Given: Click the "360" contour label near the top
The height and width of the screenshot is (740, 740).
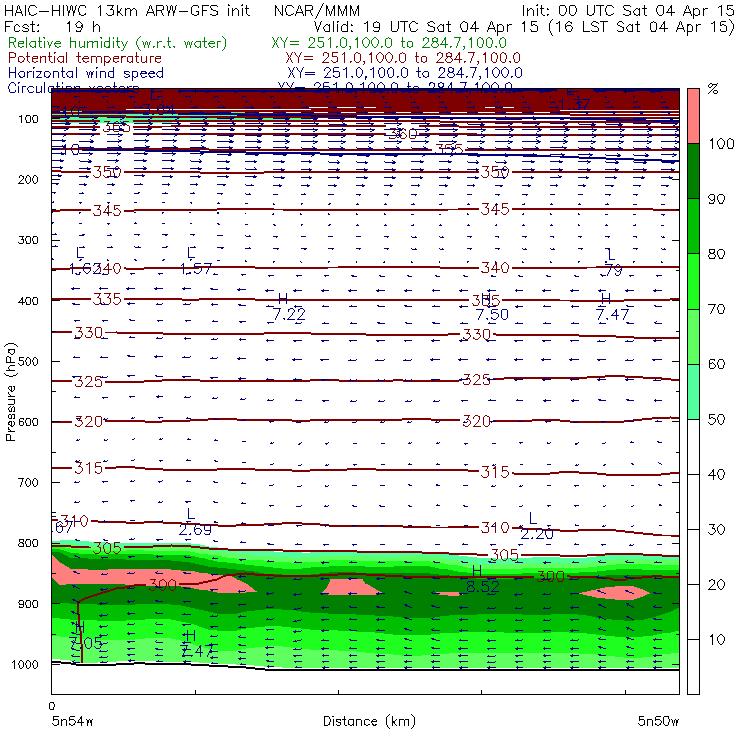Looking at the screenshot, I should (x=403, y=134).
